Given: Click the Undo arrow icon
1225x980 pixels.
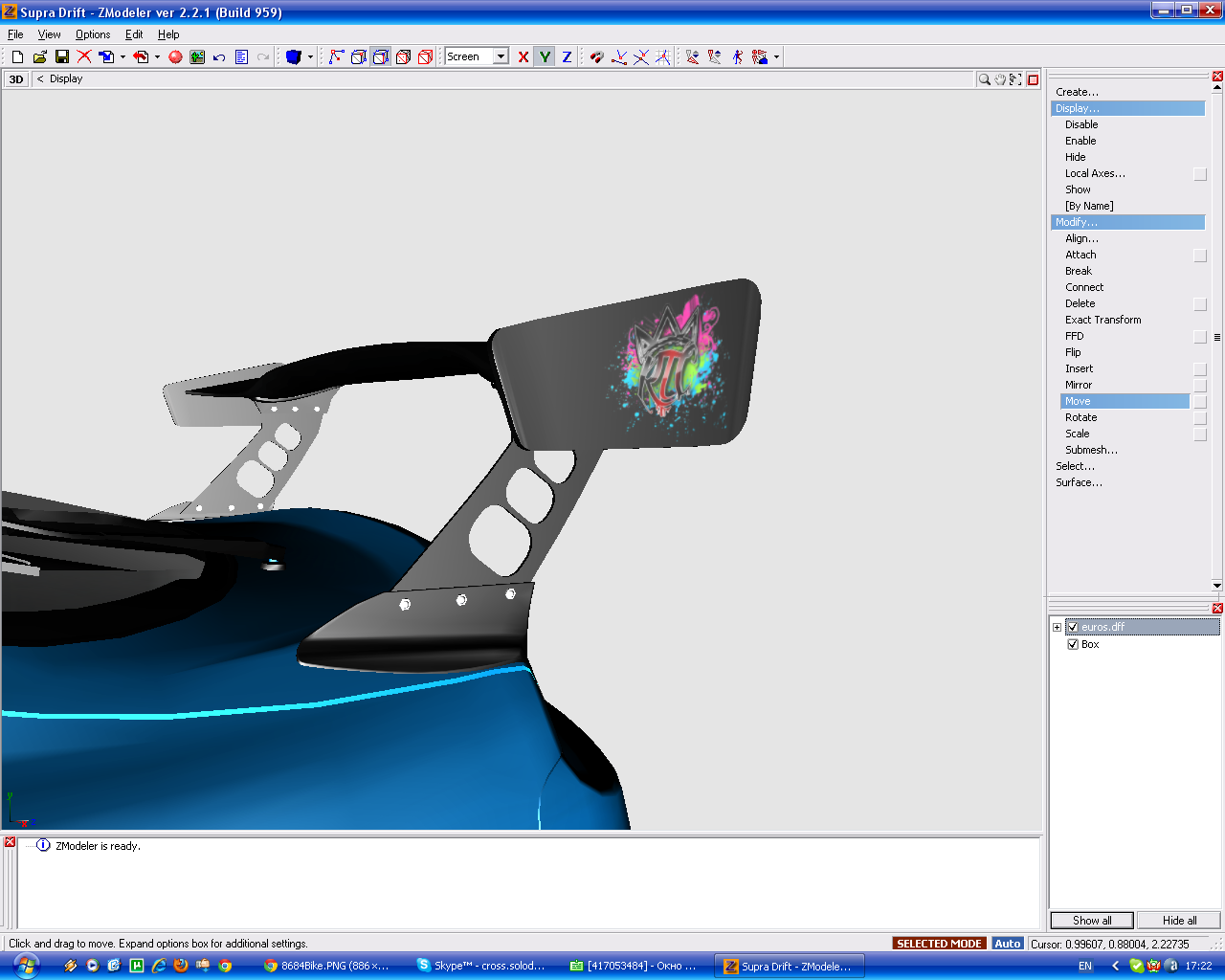Looking at the screenshot, I should coord(219,57).
